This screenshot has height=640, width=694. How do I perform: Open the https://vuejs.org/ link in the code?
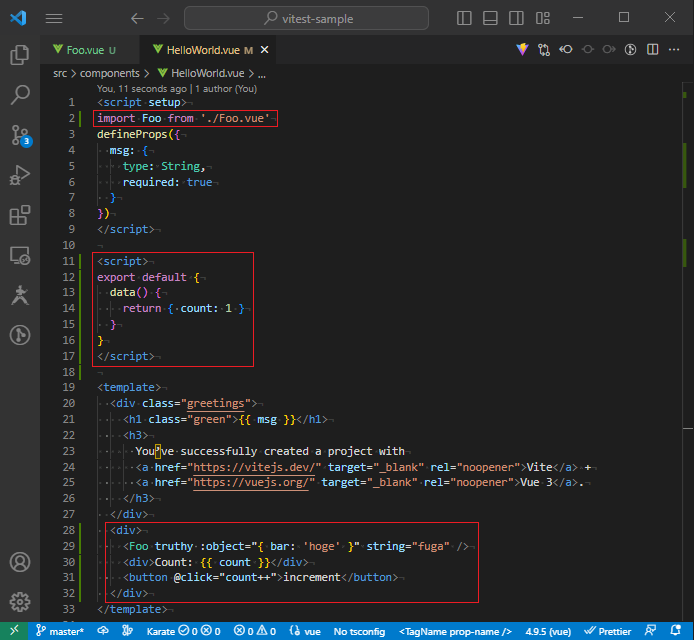click(251, 482)
